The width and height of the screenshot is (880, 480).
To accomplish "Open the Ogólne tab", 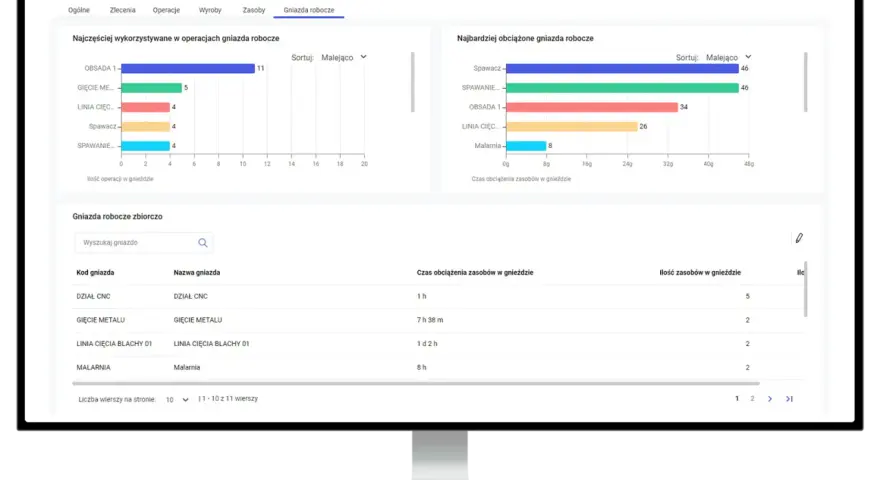I will tap(79, 10).
